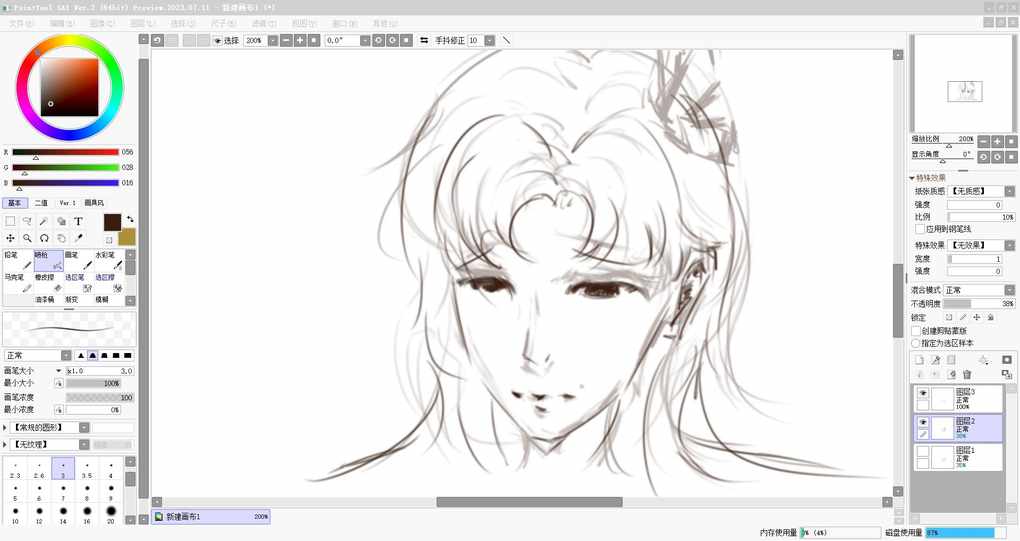Select the 指定为选区样本 radio option
Viewport: 1020px width, 541px height.
(x=916, y=343)
